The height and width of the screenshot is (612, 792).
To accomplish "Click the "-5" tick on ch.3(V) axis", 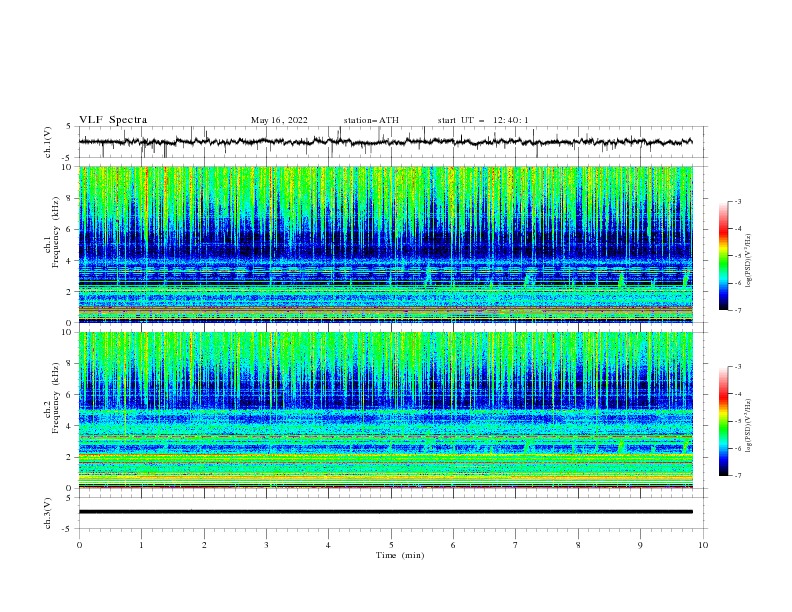I will (x=67, y=529).
